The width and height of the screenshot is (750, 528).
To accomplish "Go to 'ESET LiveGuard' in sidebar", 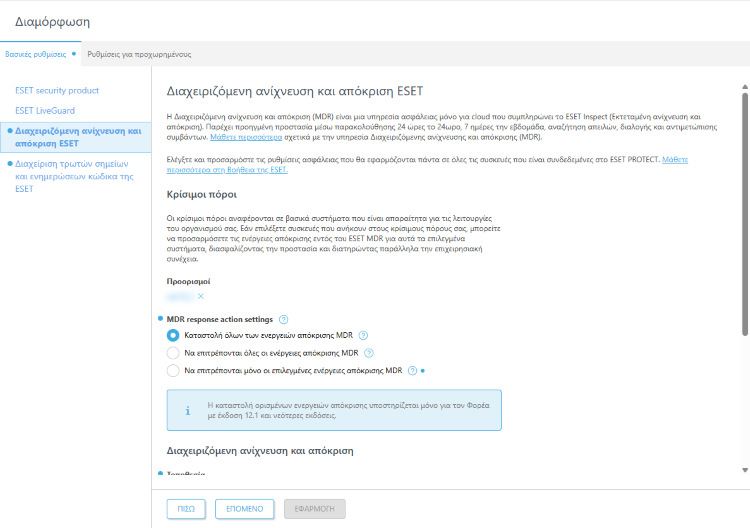I will coord(45,110).
